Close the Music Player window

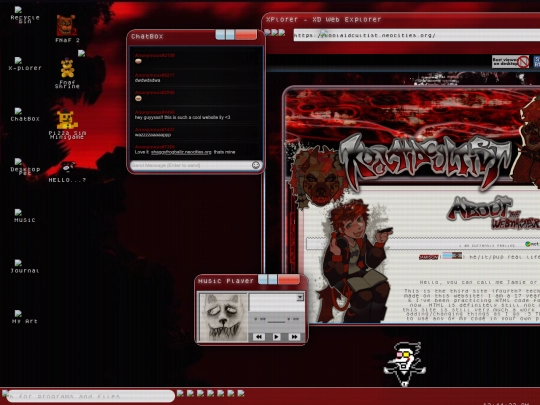(x=289, y=279)
